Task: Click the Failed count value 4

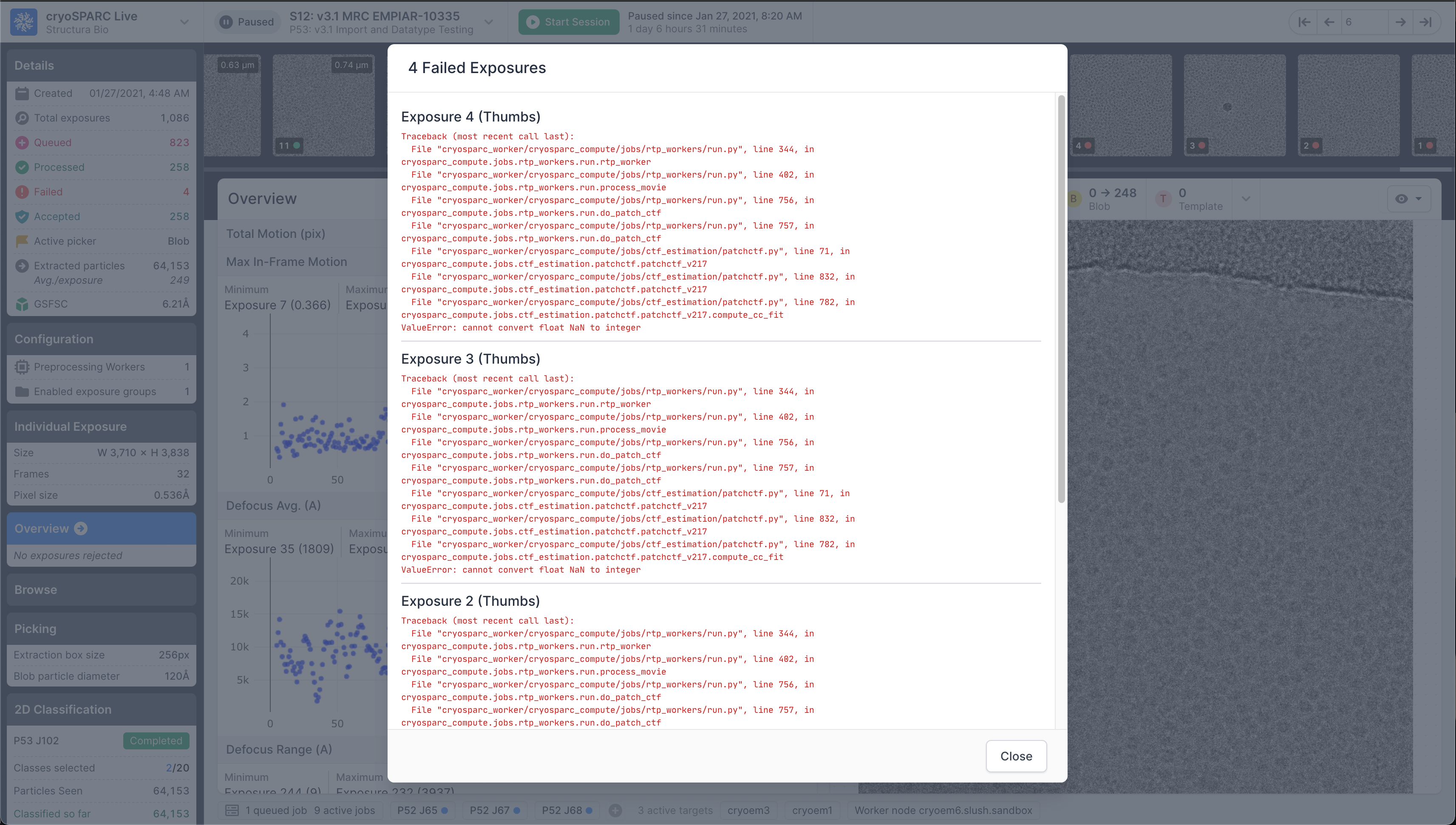Action: point(186,192)
